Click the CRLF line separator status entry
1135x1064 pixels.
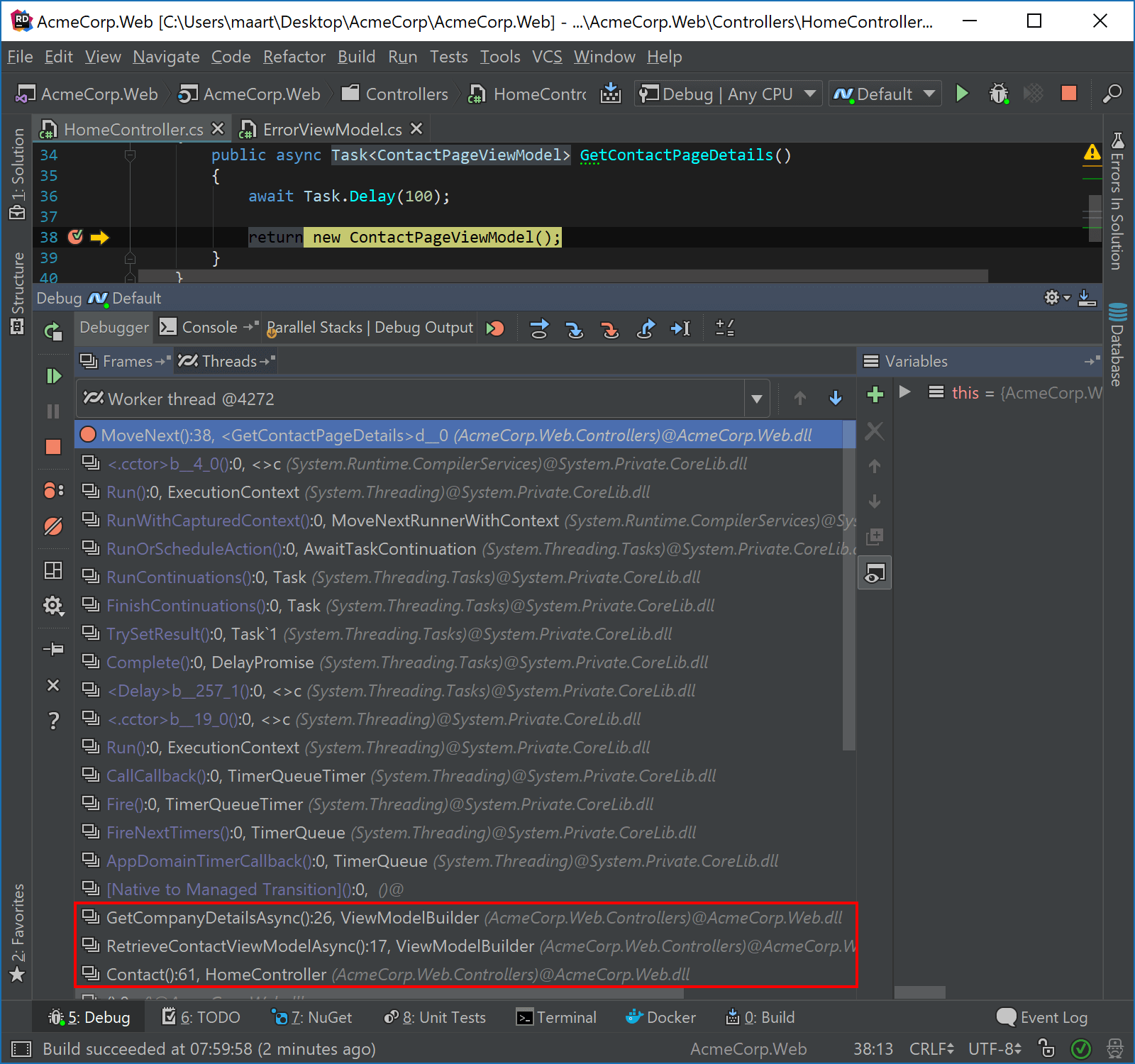(x=931, y=1048)
